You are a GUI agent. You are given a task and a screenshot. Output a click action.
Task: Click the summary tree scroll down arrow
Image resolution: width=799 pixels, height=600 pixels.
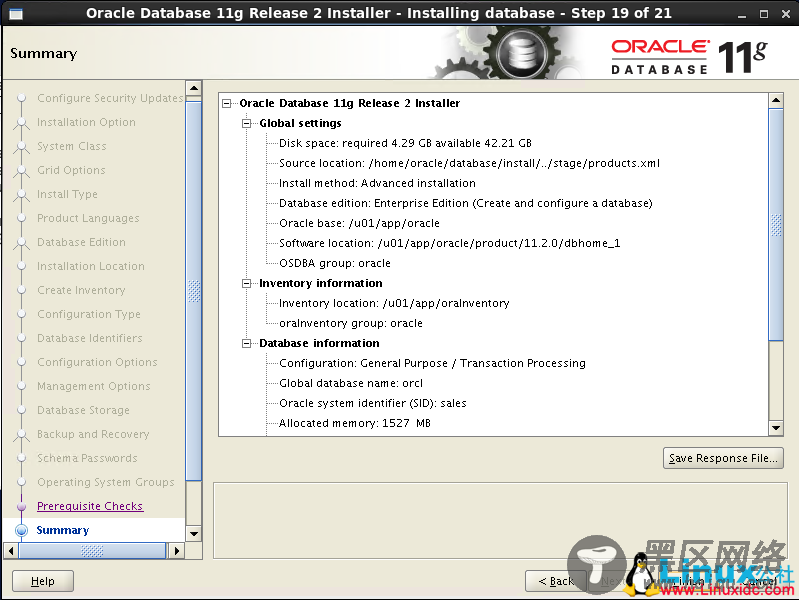pyautogui.click(x=776, y=428)
